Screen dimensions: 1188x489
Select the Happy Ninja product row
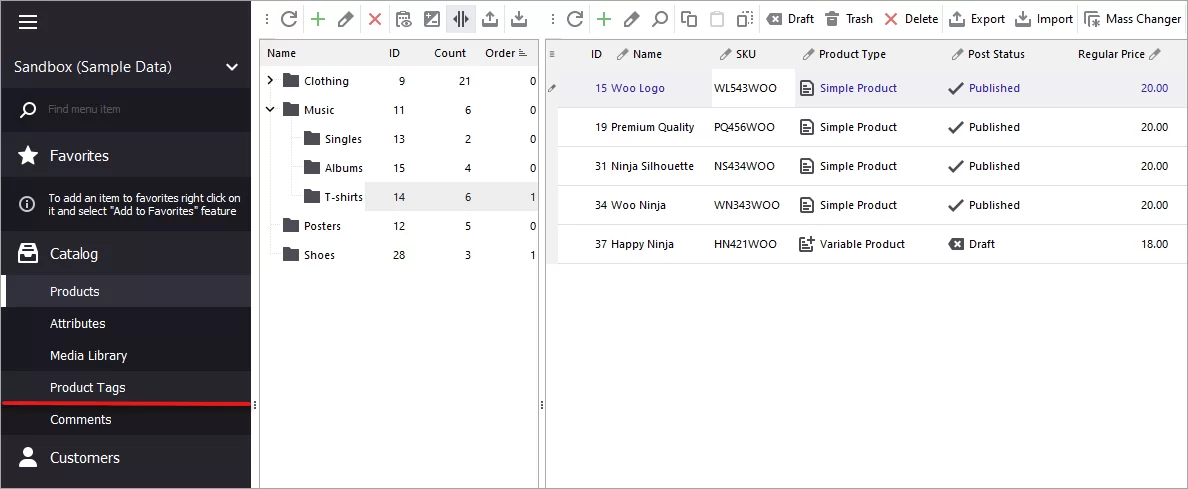click(x=642, y=244)
